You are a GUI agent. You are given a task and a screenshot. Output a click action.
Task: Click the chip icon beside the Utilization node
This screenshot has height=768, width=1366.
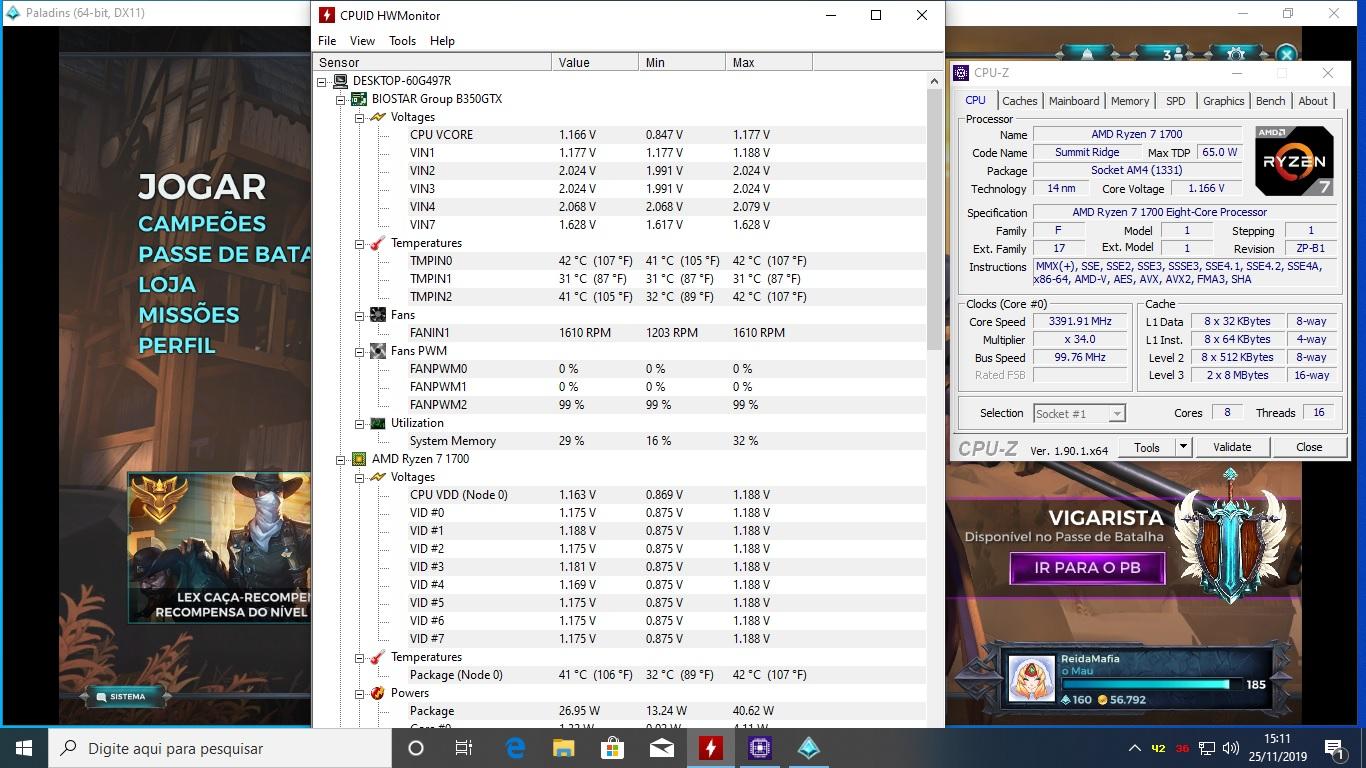378,423
